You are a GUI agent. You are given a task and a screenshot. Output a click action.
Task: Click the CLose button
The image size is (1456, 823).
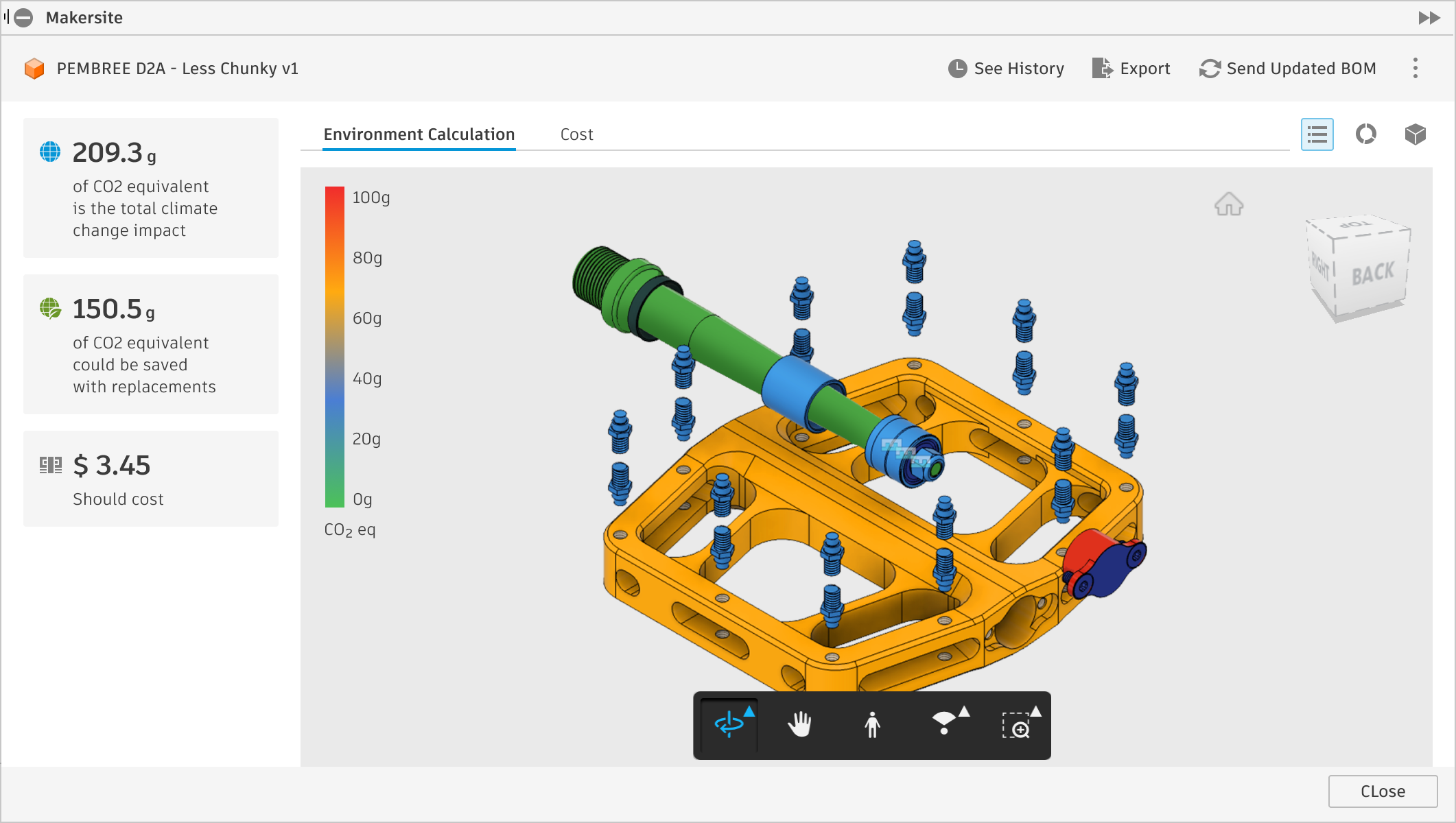(1383, 791)
